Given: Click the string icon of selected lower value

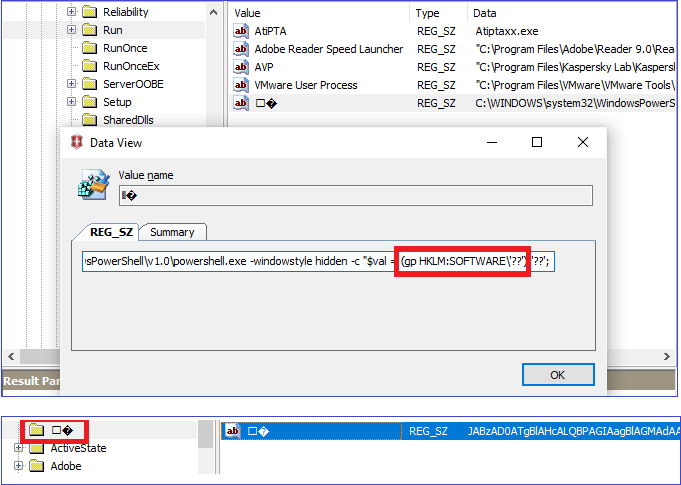Looking at the screenshot, I should click(233, 431).
